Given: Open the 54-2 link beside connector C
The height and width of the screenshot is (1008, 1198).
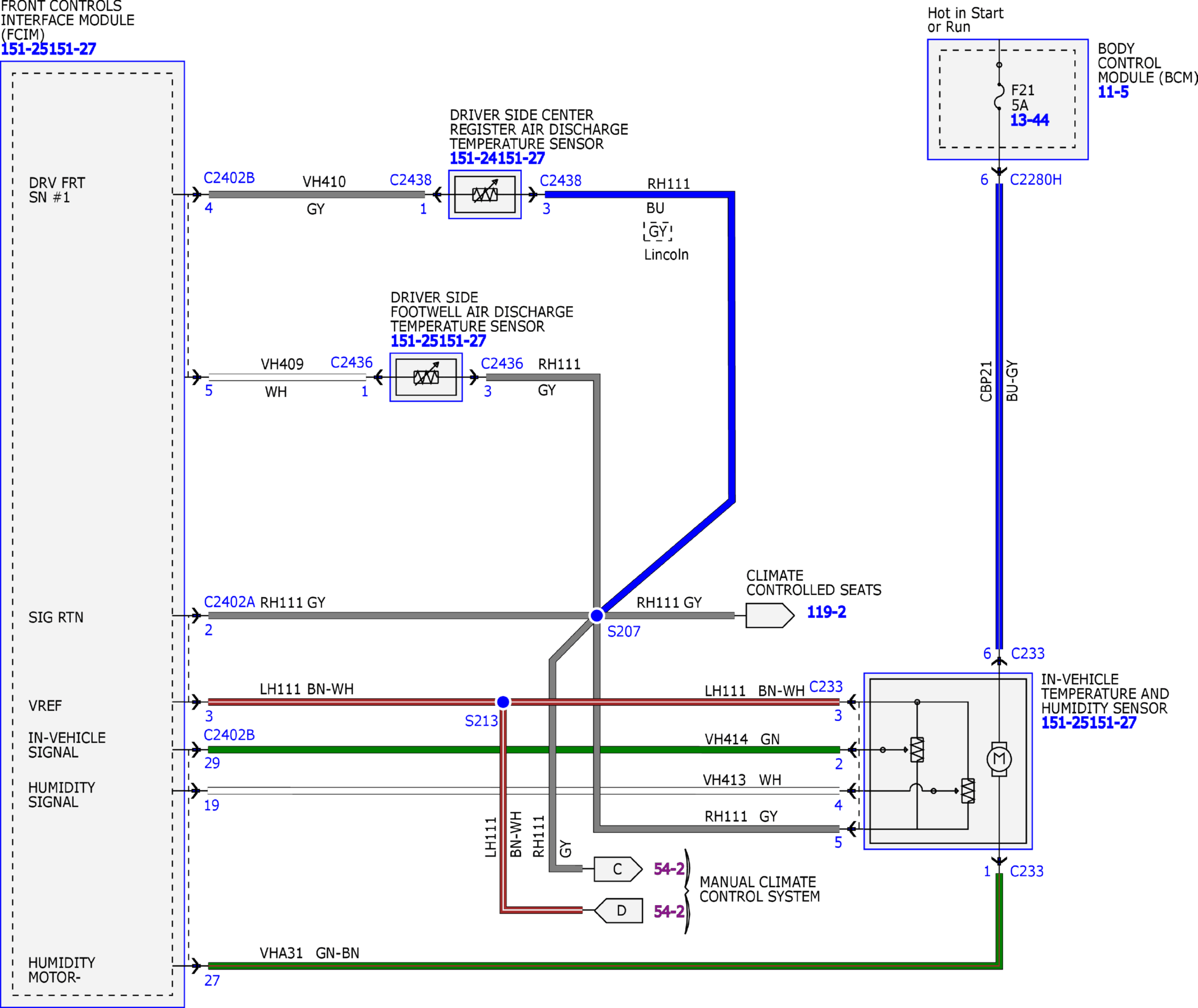Looking at the screenshot, I should pos(669,868).
